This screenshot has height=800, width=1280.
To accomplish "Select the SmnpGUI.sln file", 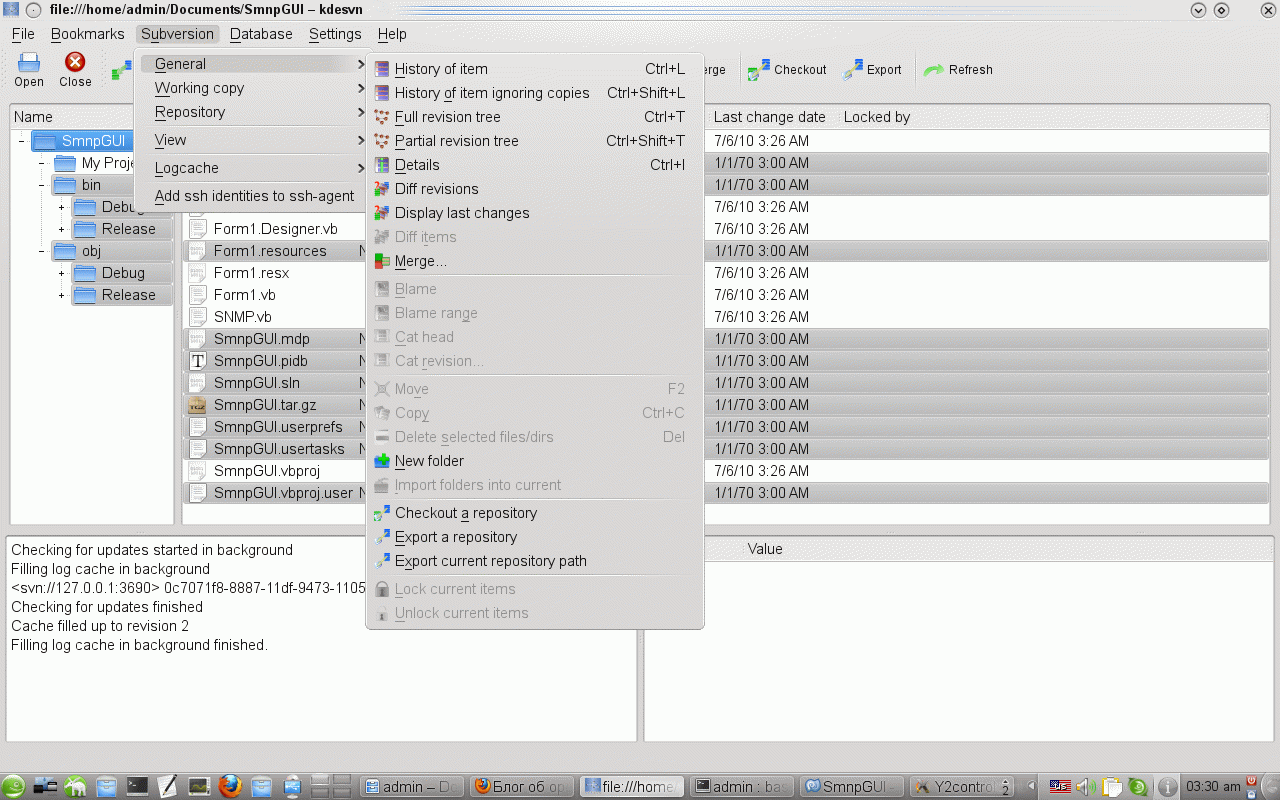I will tap(257, 383).
